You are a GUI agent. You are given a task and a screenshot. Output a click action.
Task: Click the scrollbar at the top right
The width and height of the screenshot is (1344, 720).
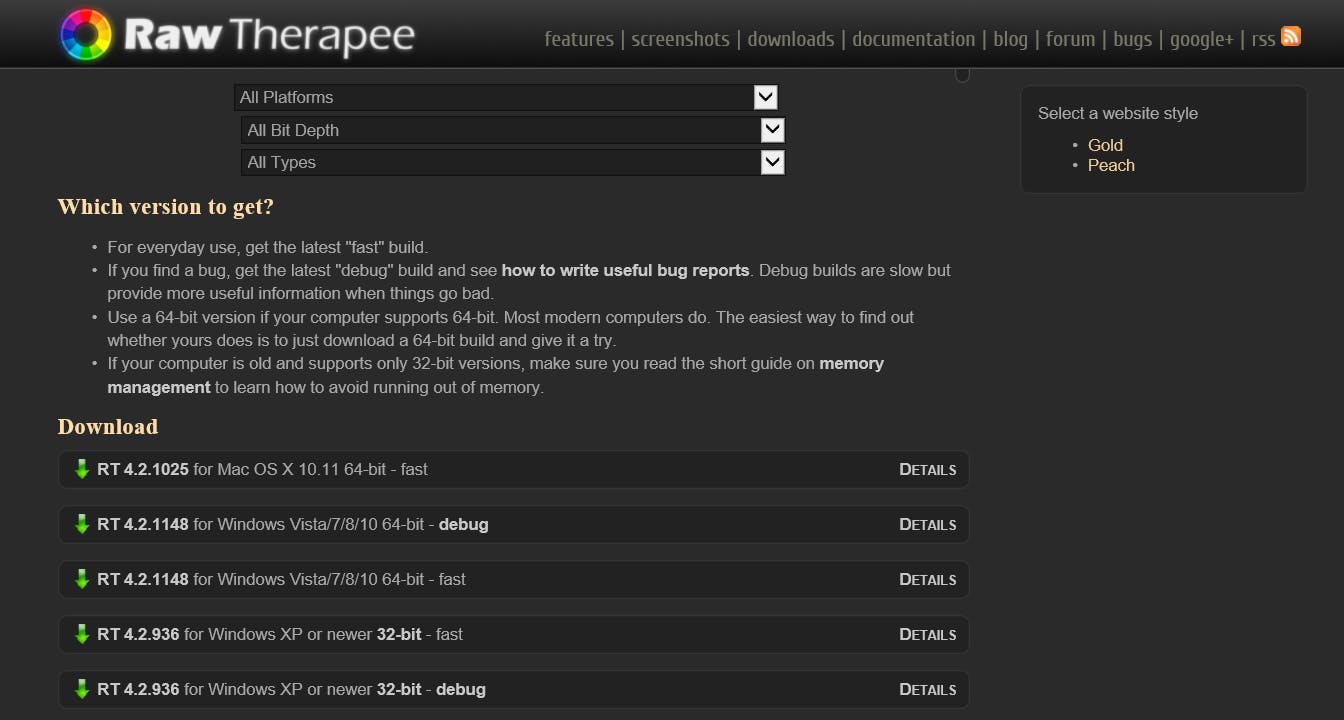point(962,73)
